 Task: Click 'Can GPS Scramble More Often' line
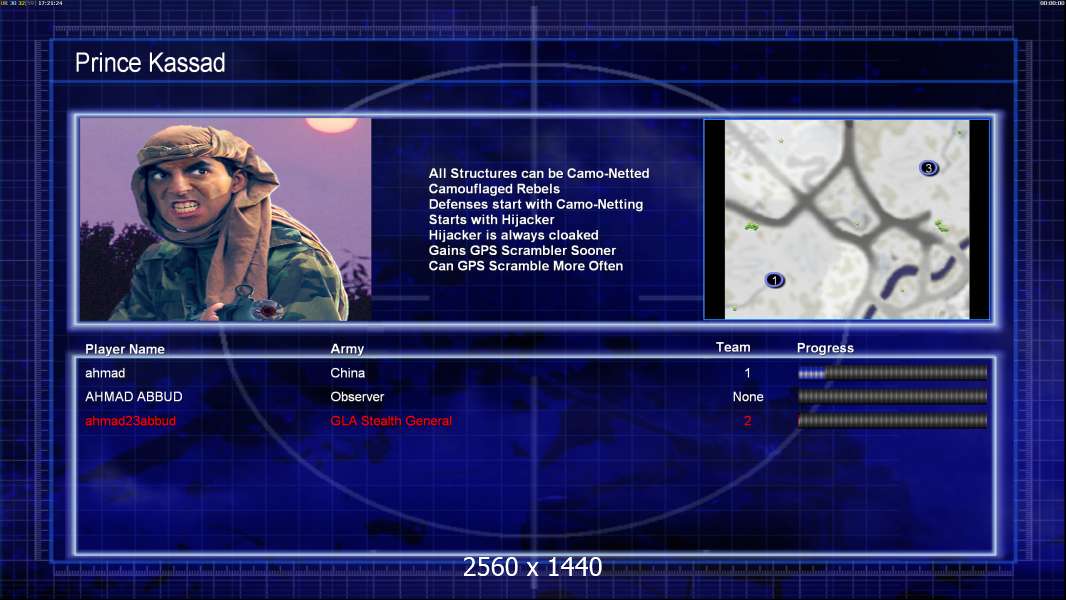coord(526,266)
